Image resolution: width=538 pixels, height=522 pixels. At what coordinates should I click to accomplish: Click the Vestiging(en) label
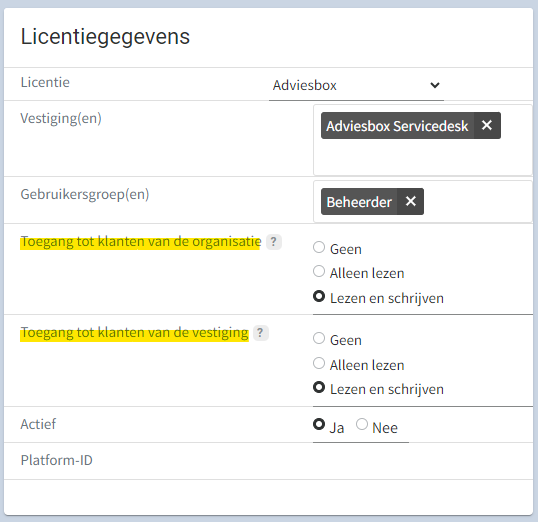click(x=61, y=118)
